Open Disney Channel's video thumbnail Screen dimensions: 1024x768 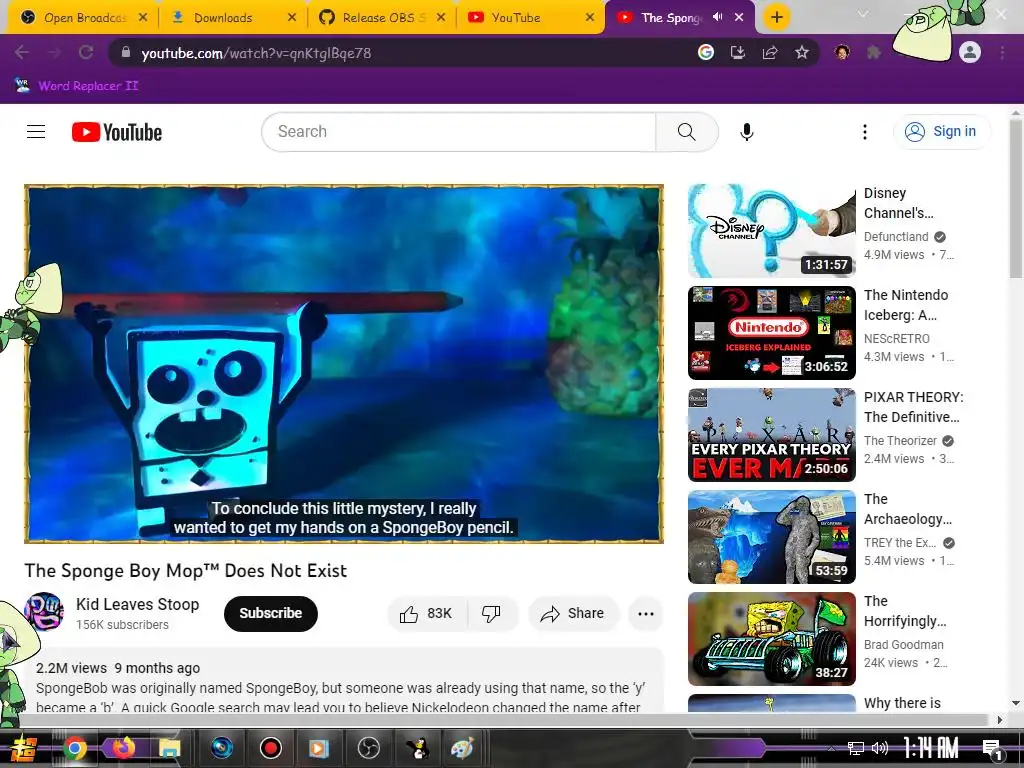click(771, 231)
